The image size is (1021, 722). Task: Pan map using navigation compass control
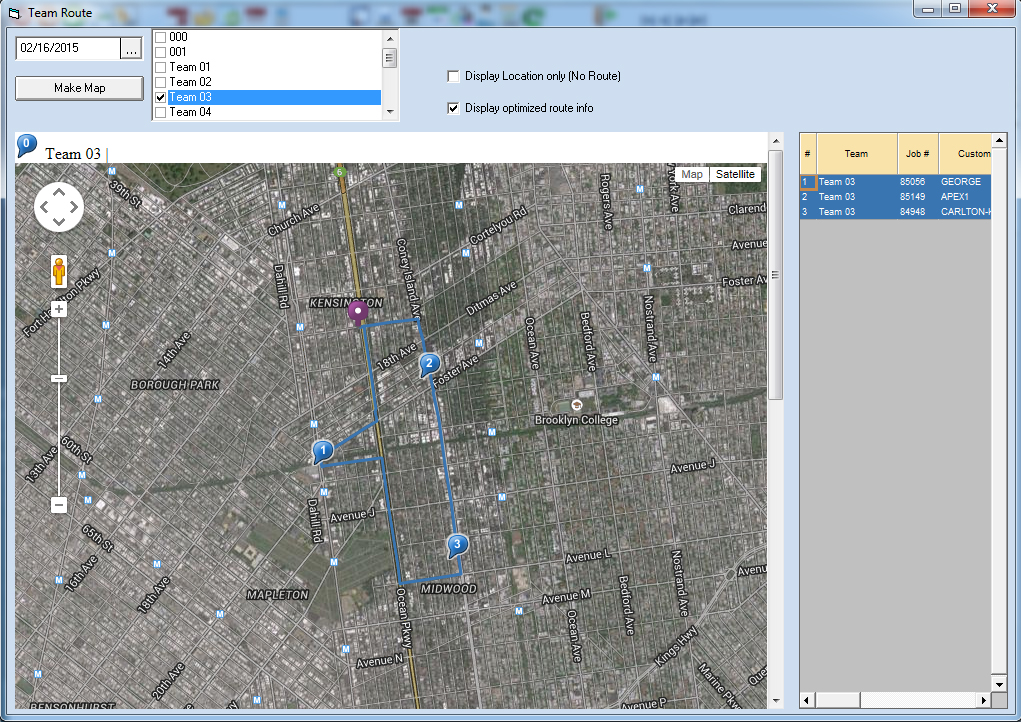coord(59,207)
